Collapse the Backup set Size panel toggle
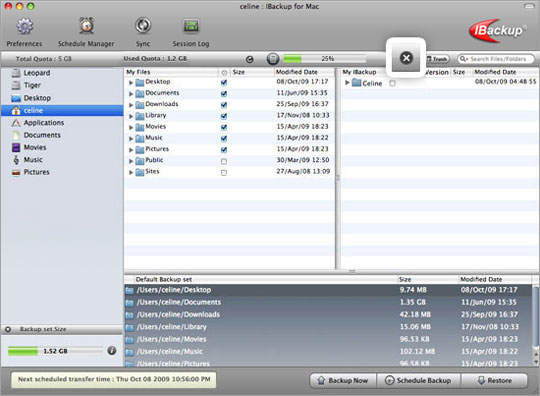Image resolution: width=540 pixels, height=396 pixels. click(x=8, y=329)
